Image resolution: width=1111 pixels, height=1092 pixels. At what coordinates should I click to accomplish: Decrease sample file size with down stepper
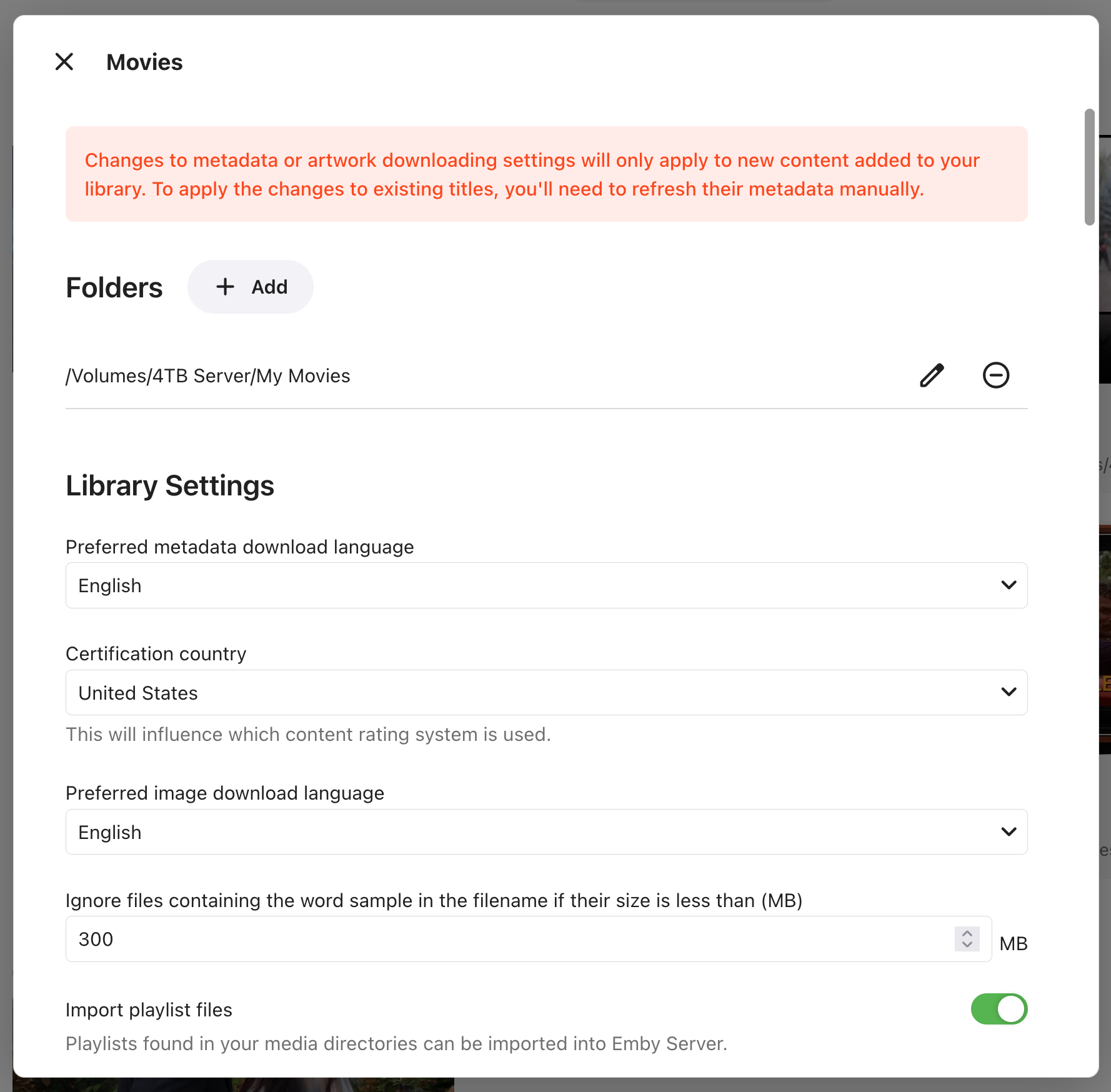pos(967,945)
